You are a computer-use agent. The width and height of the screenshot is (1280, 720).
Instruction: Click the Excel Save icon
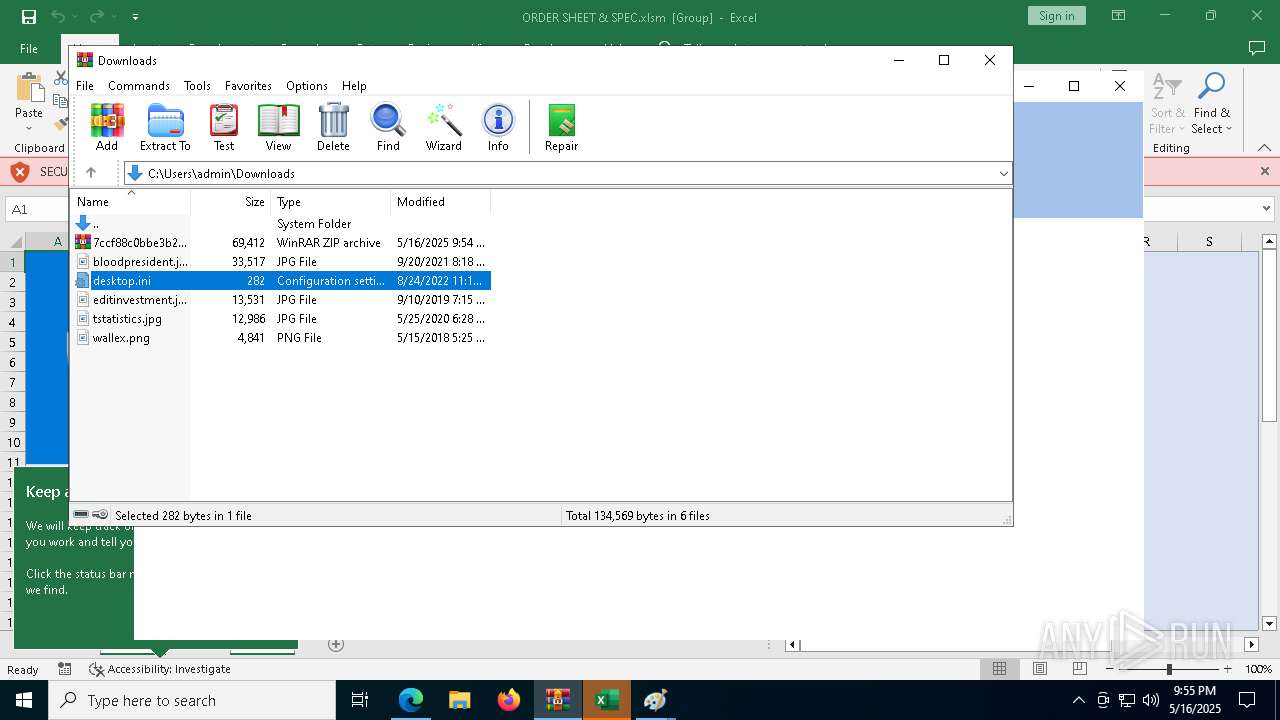coord(28,17)
